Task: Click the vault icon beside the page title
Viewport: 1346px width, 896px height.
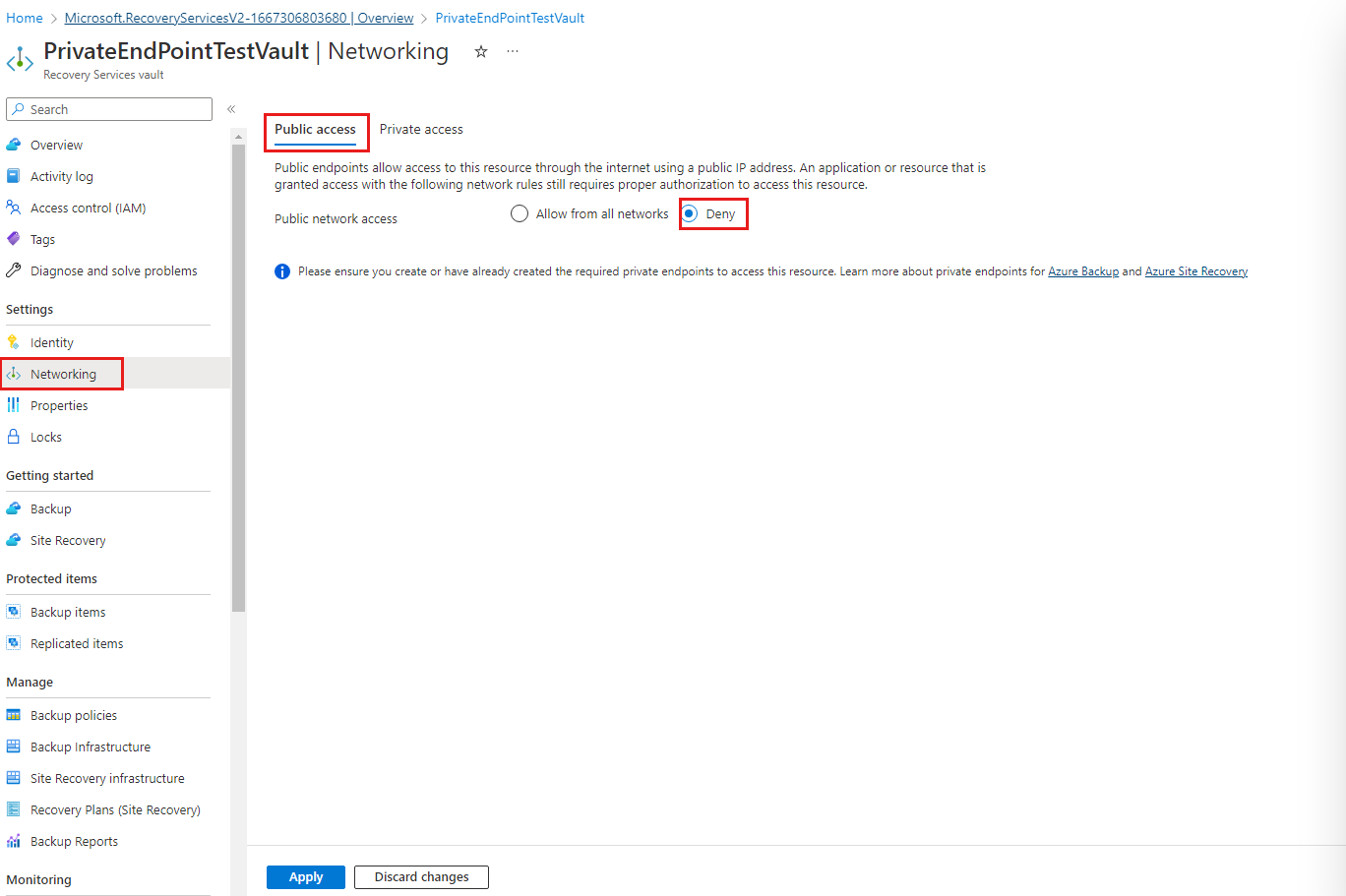Action: (20, 60)
